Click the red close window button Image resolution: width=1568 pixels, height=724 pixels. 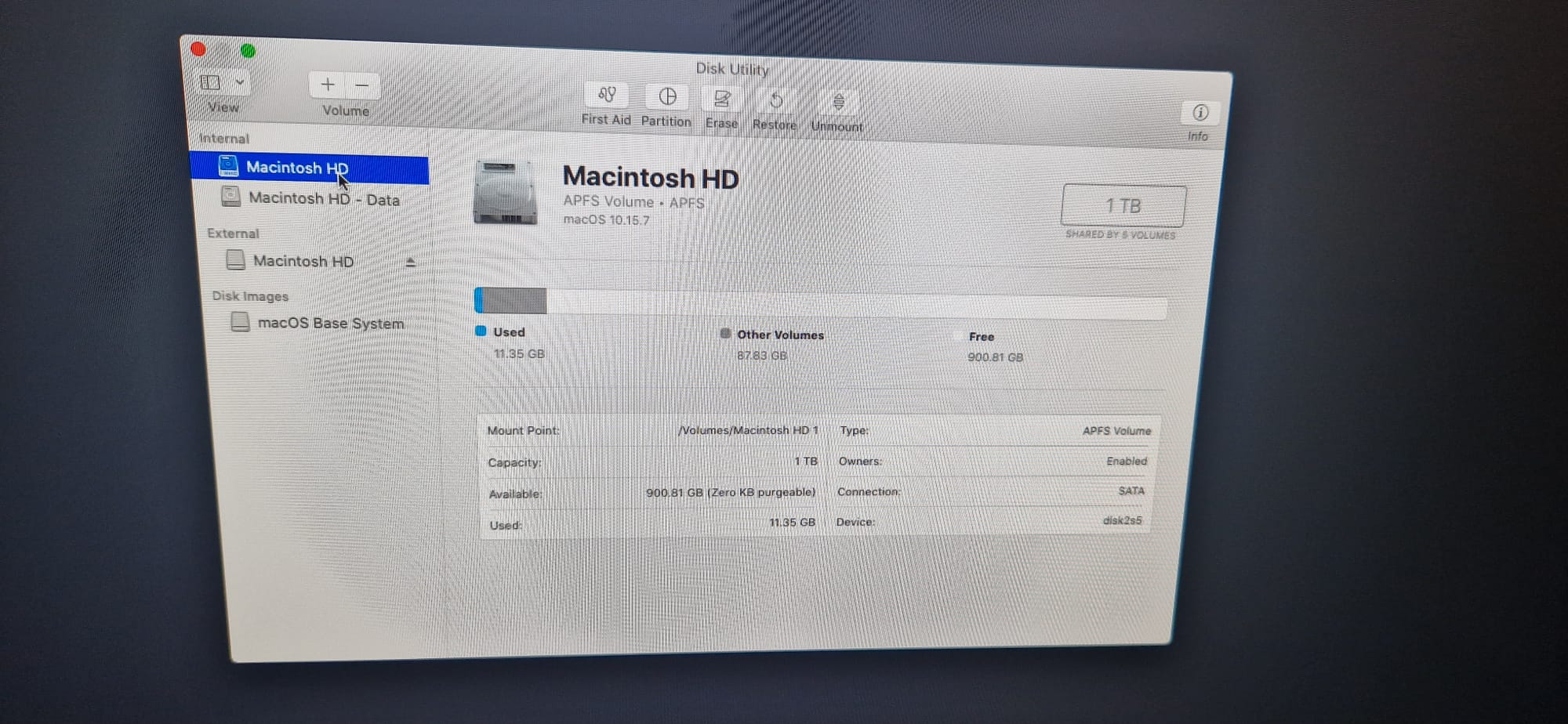pos(198,49)
